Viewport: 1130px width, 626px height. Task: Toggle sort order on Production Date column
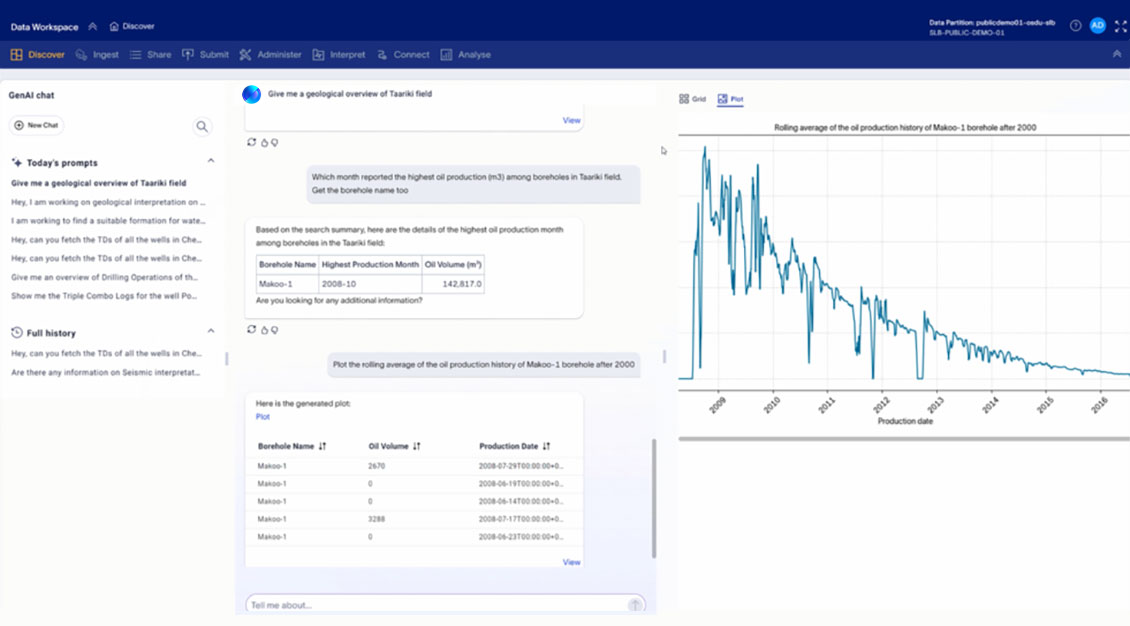pyautogui.click(x=547, y=445)
